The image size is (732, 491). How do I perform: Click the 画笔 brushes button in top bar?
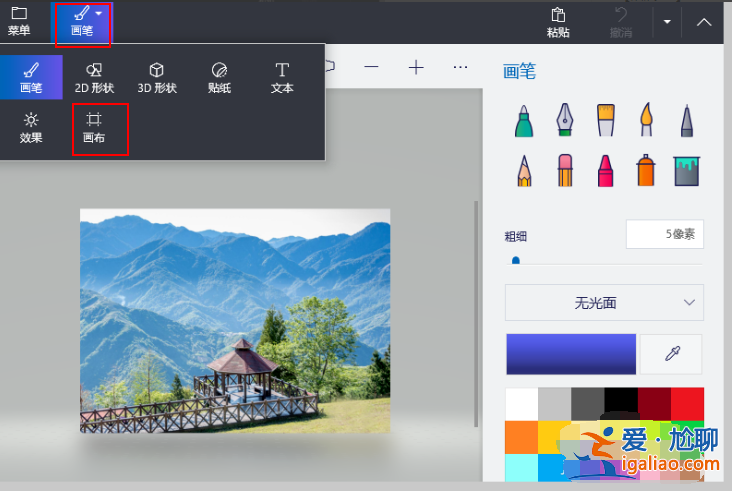pos(83,23)
